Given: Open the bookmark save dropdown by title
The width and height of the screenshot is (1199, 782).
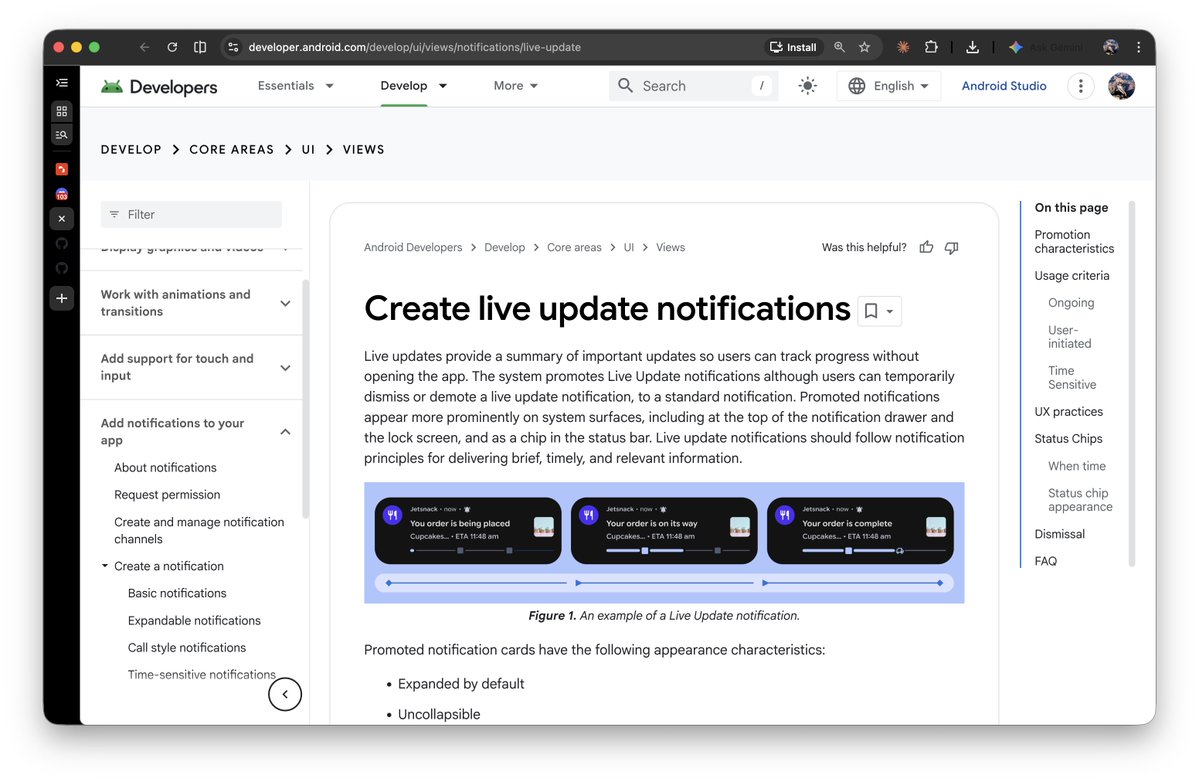Looking at the screenshot, I should pos(879,310).
